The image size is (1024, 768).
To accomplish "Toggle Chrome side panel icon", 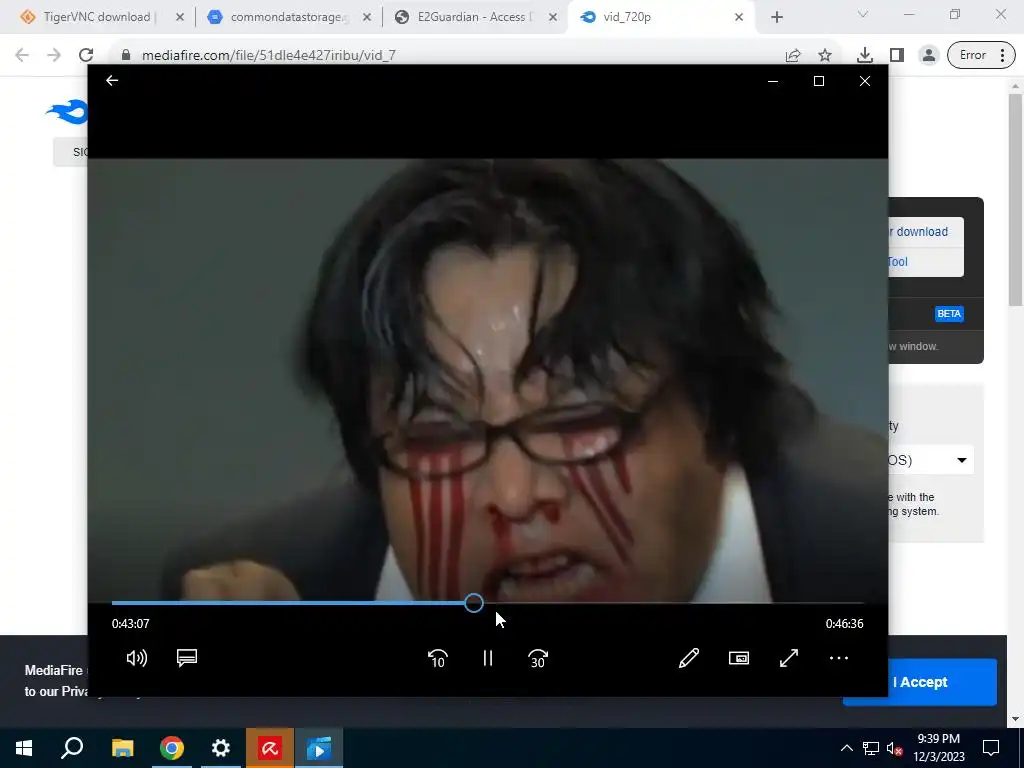I will tap(897, 55).
